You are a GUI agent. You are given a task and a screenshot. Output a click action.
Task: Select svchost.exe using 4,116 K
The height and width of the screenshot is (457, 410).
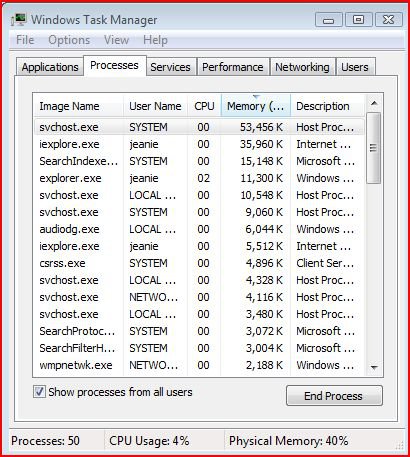pos(199,297)
